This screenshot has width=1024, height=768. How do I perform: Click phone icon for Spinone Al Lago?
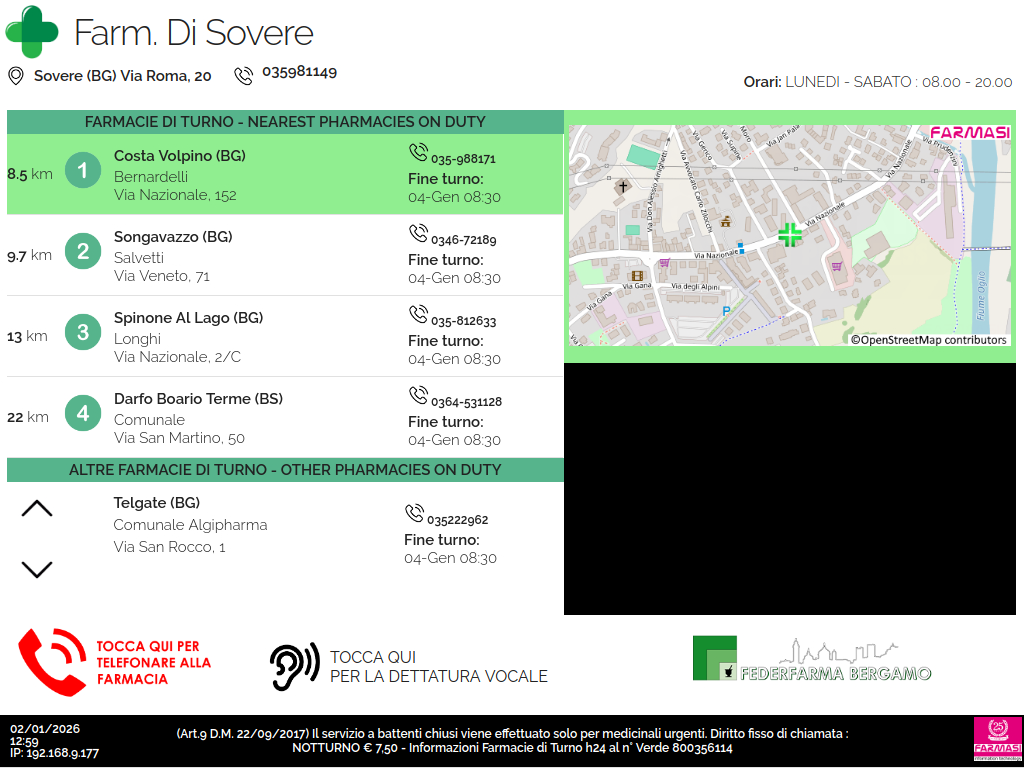pos(418,314)
